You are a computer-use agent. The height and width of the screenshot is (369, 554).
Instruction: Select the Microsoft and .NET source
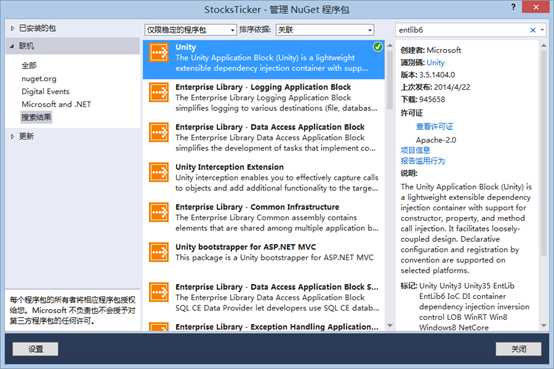pyautogui.click(x=56, y=104)
